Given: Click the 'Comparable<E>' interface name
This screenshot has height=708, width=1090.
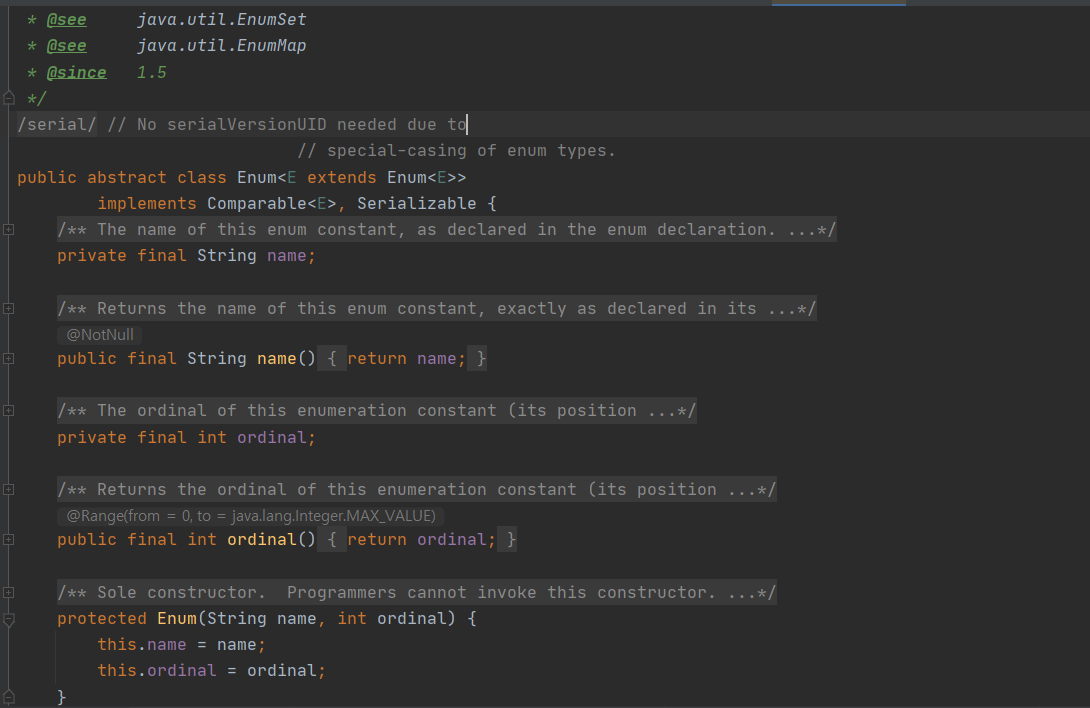Looking at the screenshot, I should pyautogui.click(x=272, y=204).
